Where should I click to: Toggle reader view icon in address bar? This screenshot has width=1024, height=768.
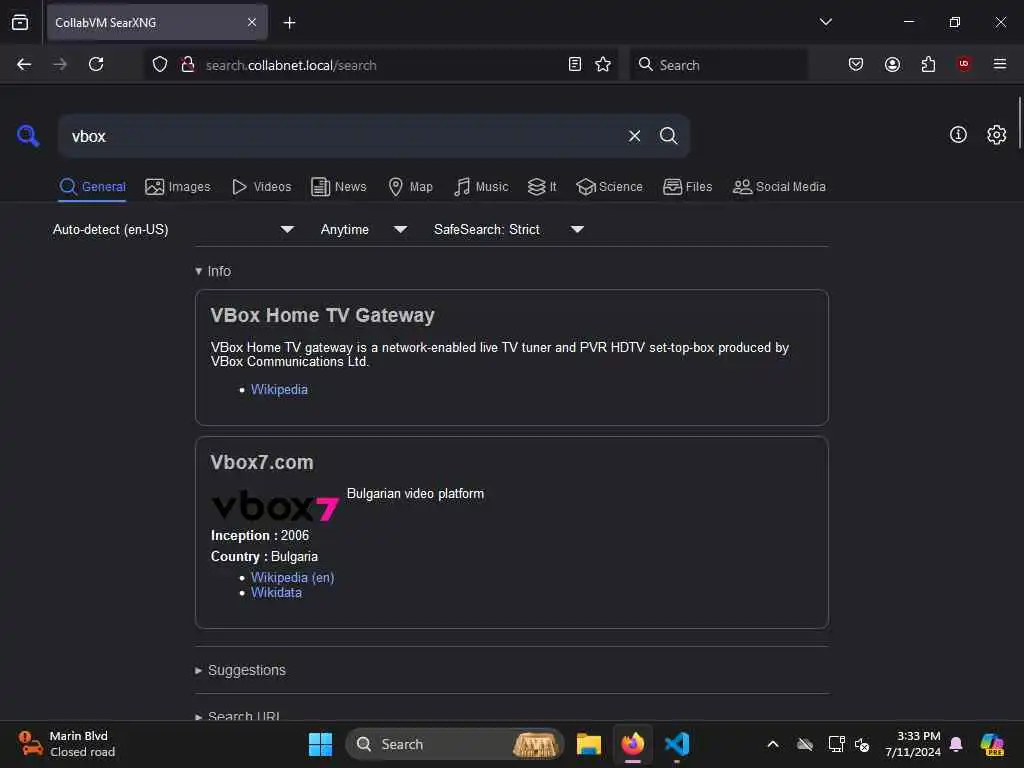575,64
